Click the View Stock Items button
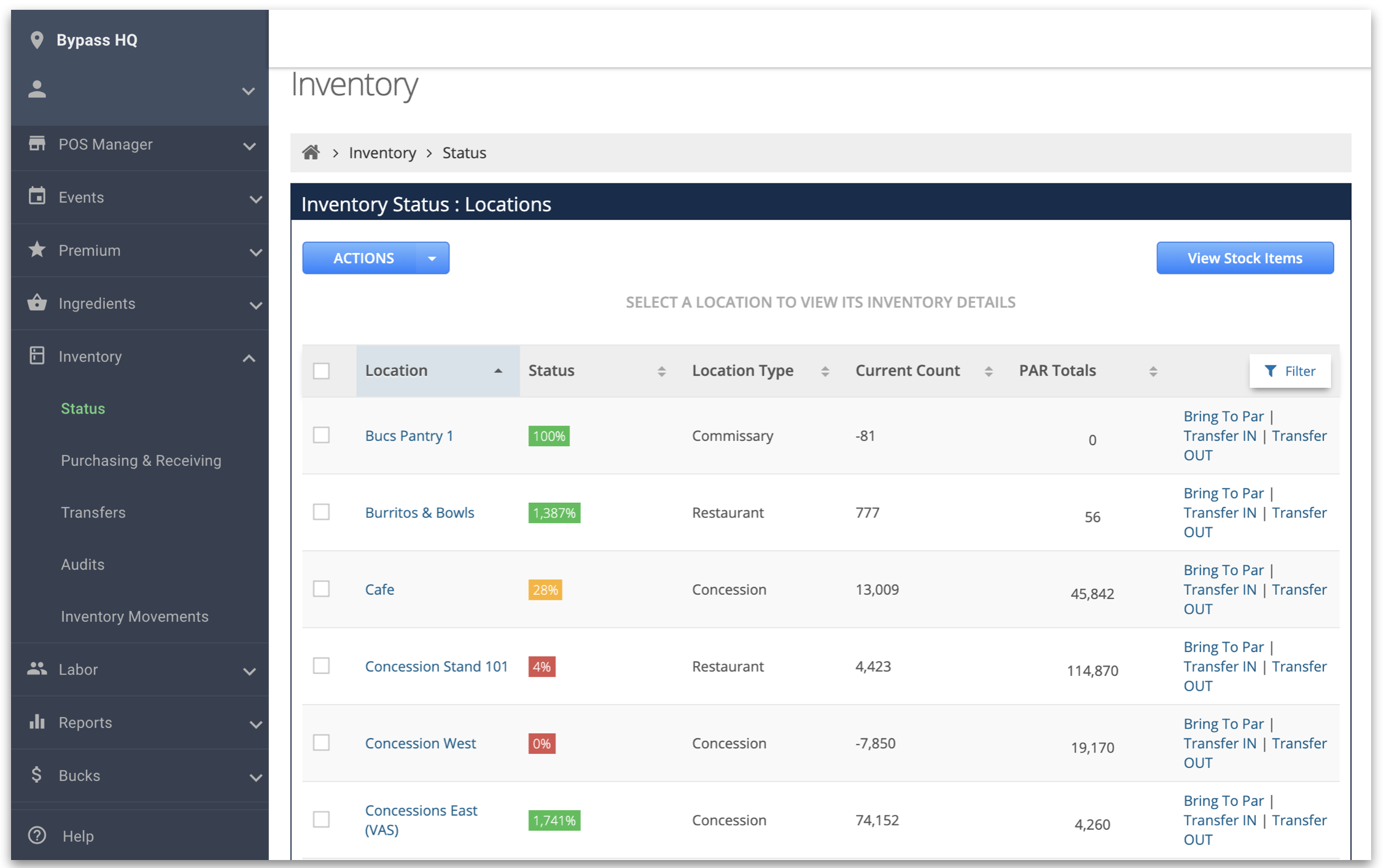Screen dimensions: 1384x868 1245,258
